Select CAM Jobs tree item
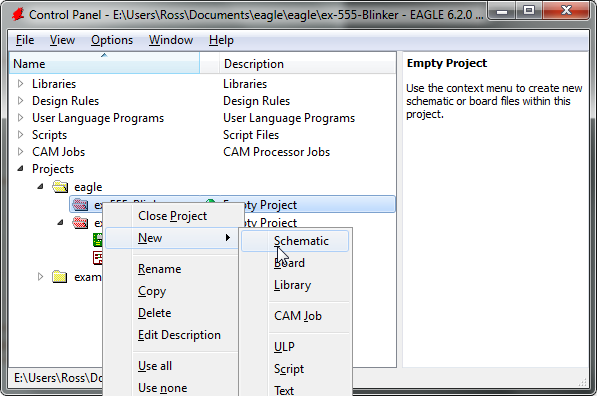Screen dimensions: 597x396 point(59,152)
